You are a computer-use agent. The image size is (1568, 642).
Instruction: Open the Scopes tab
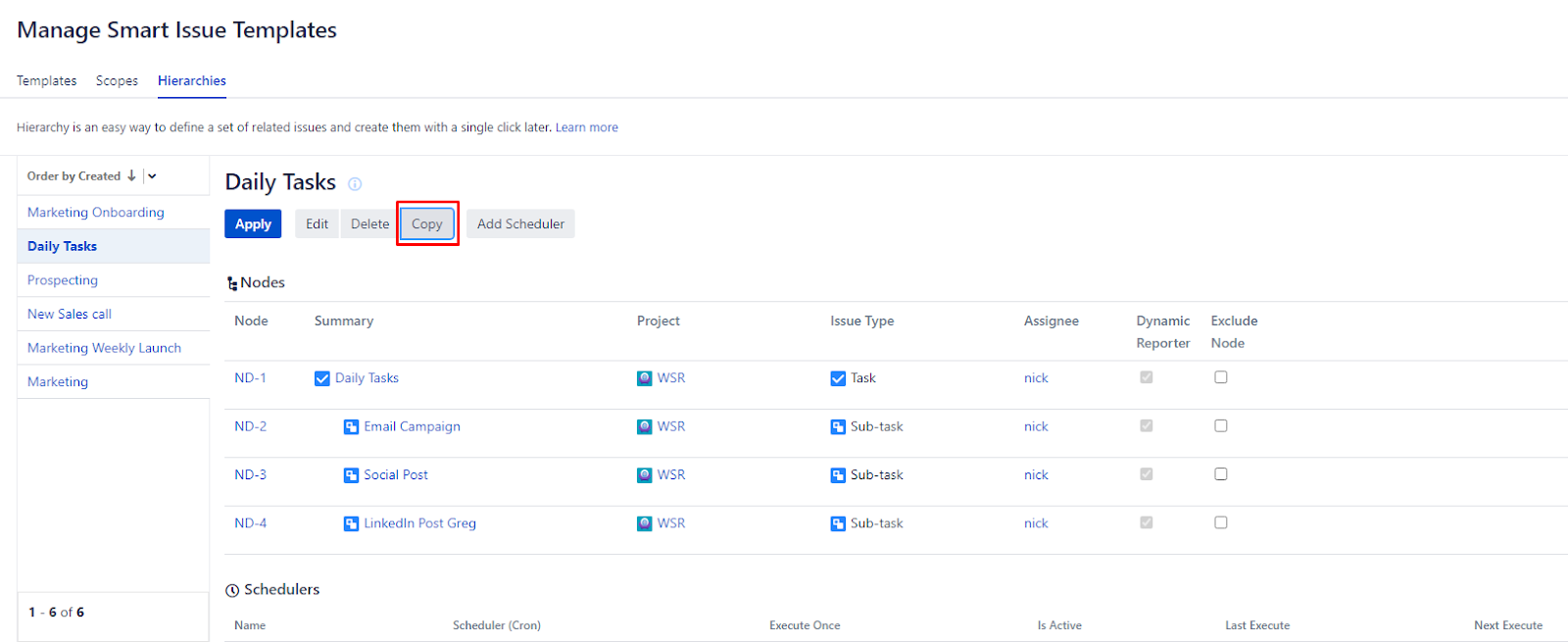(117, 80)
